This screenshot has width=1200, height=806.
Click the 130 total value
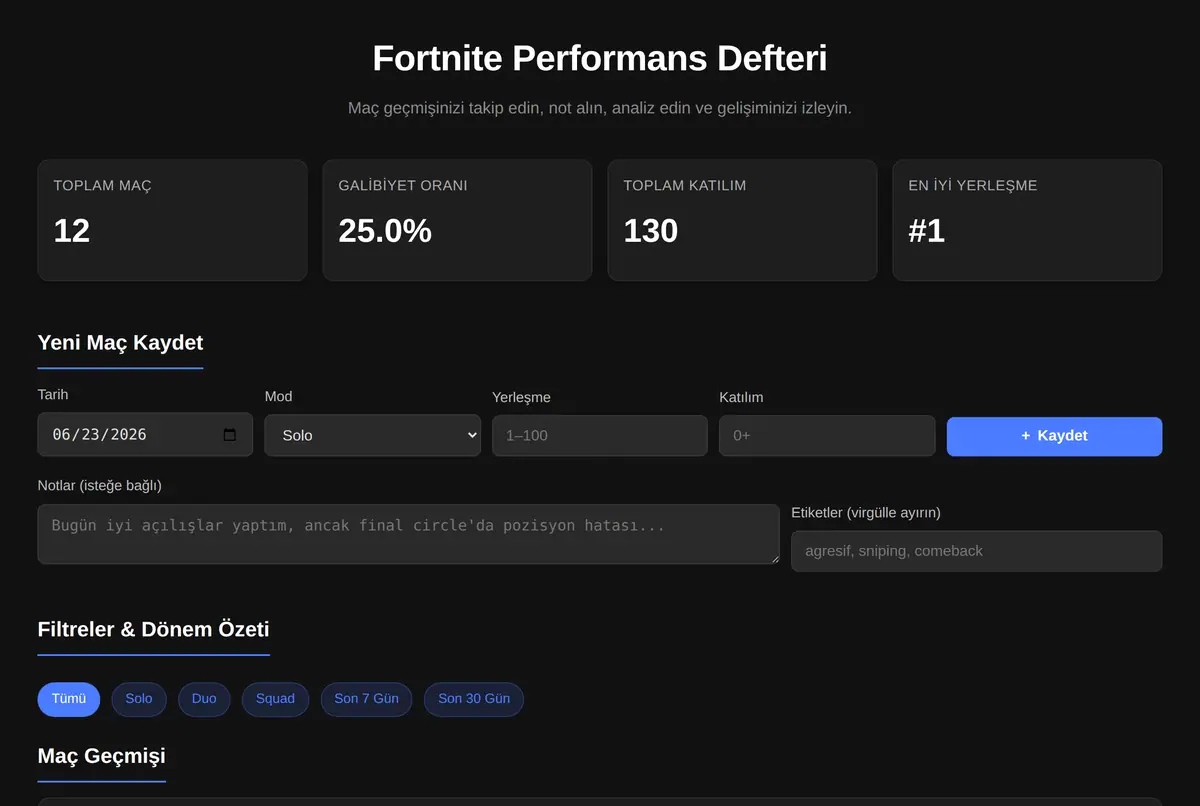coord(651,231)
